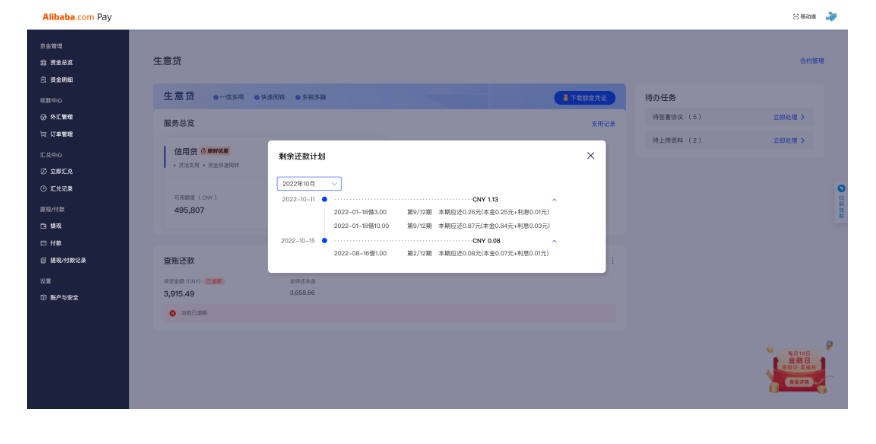Open the 金融日 promo banner

click(x=799, y=367)
